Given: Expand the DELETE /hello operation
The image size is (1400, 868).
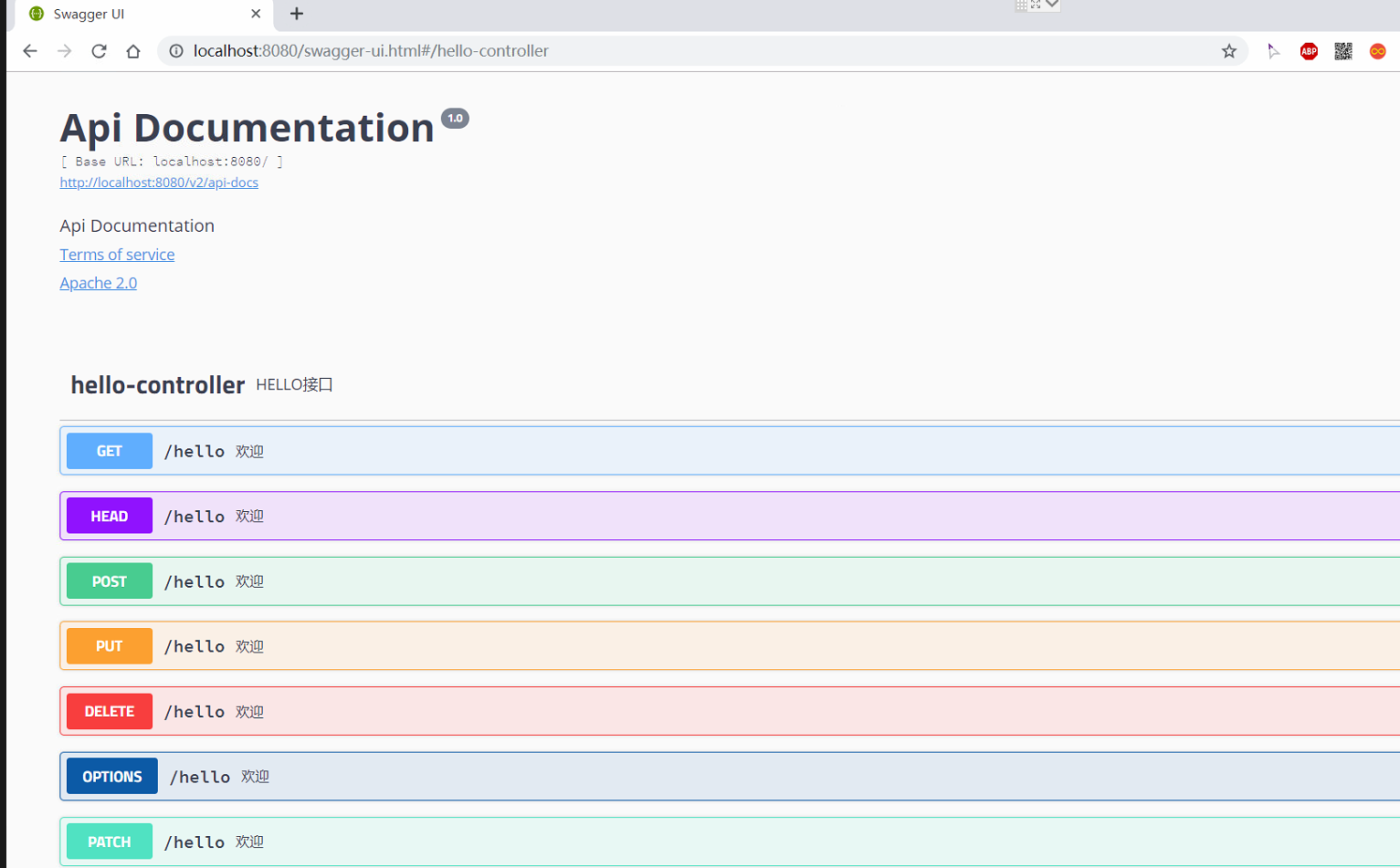Looking at the screenshot, I should 730,711.
